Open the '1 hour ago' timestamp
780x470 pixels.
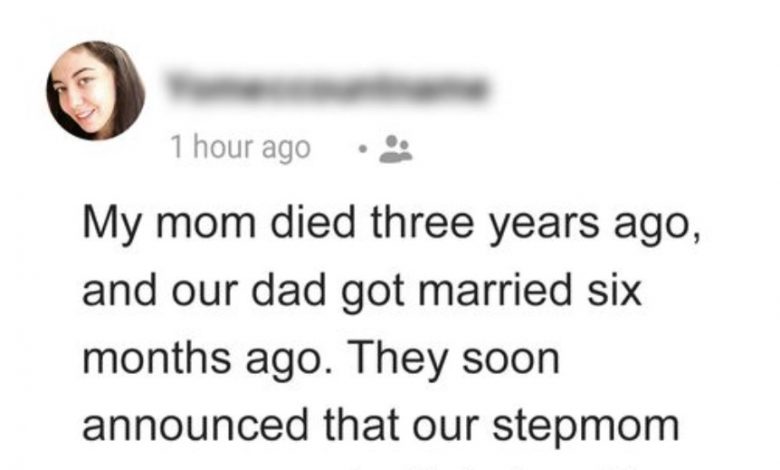(240, 148)
